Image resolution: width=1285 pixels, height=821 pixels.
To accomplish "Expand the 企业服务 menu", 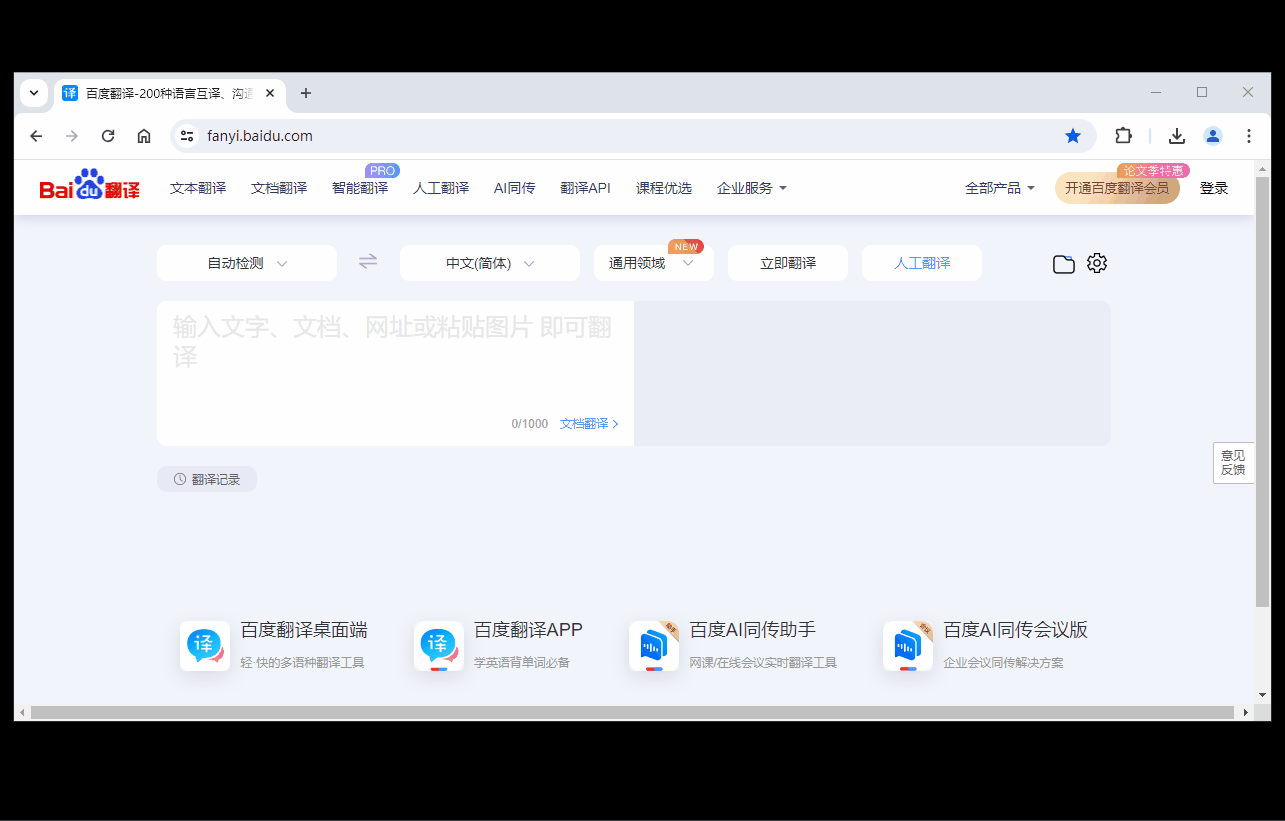I will point(752,188).
